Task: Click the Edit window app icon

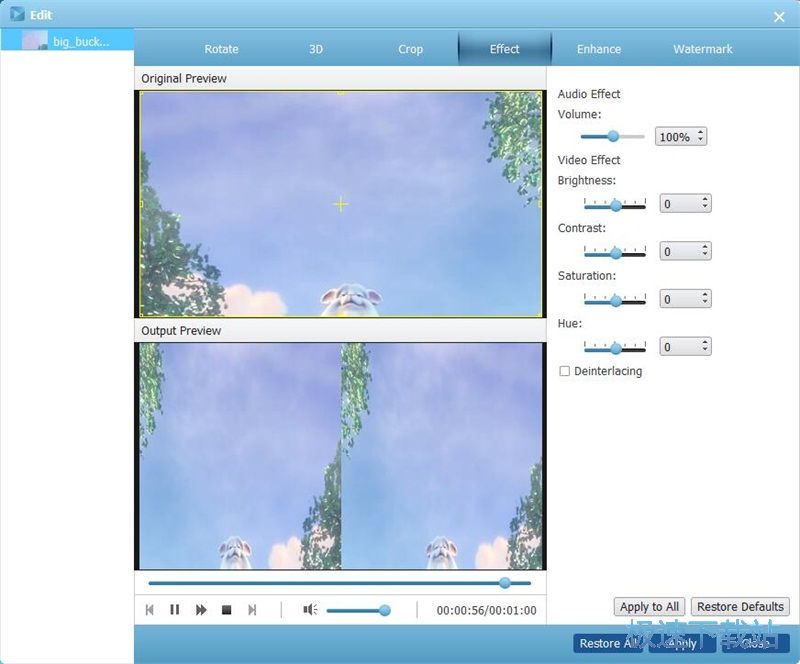Action: point(17,14)
